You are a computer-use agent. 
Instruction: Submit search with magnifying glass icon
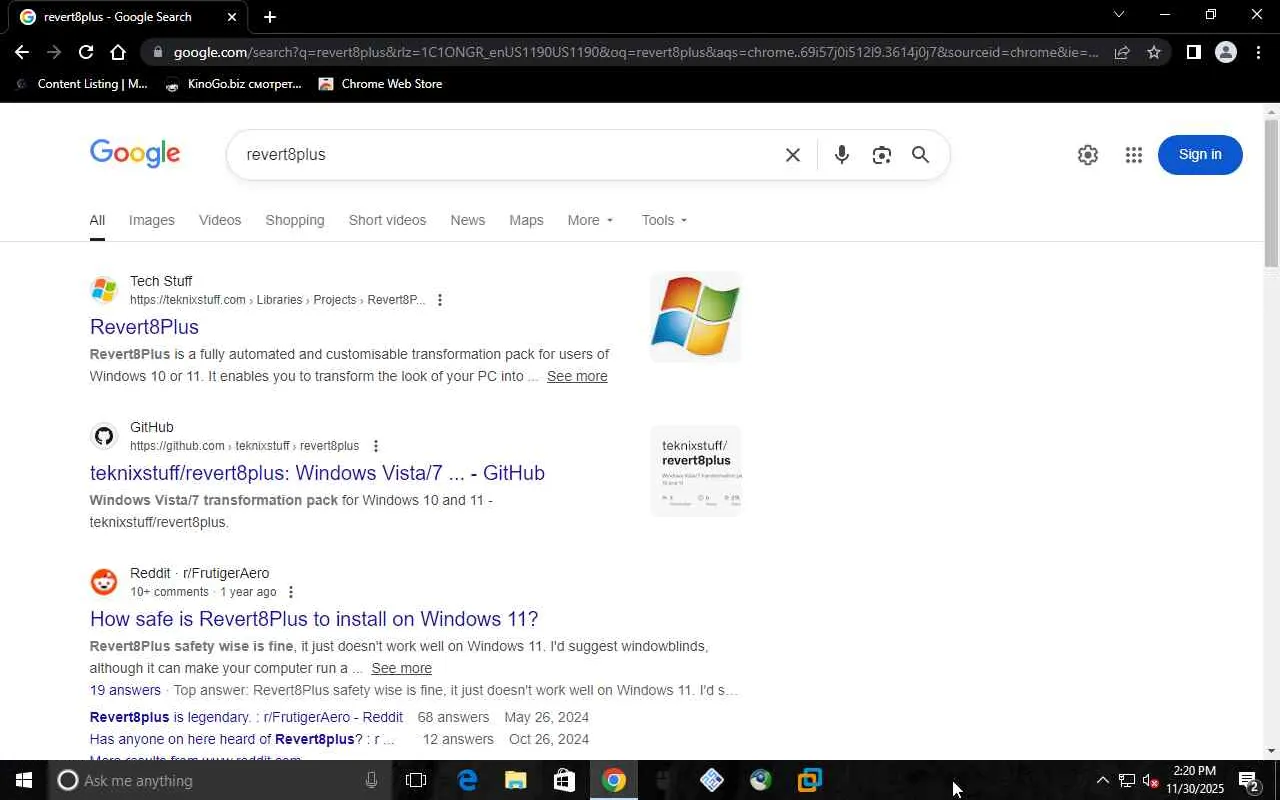[920, 155]
